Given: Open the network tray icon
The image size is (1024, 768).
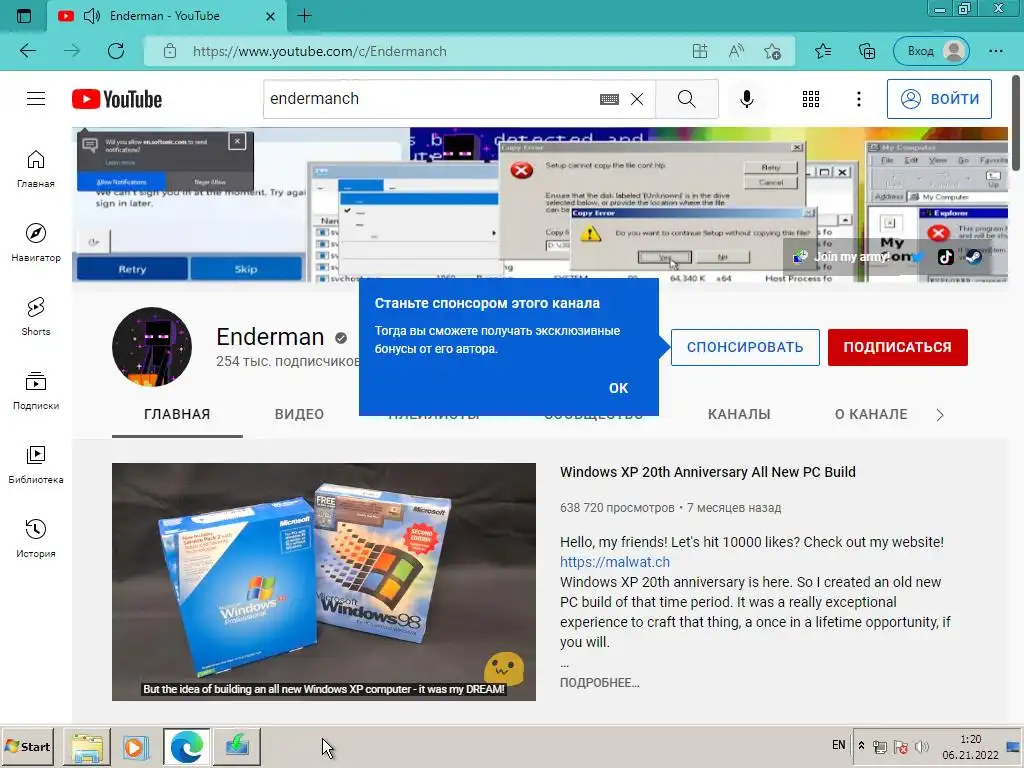Looking at the screenshot, I should pos(880,746).
